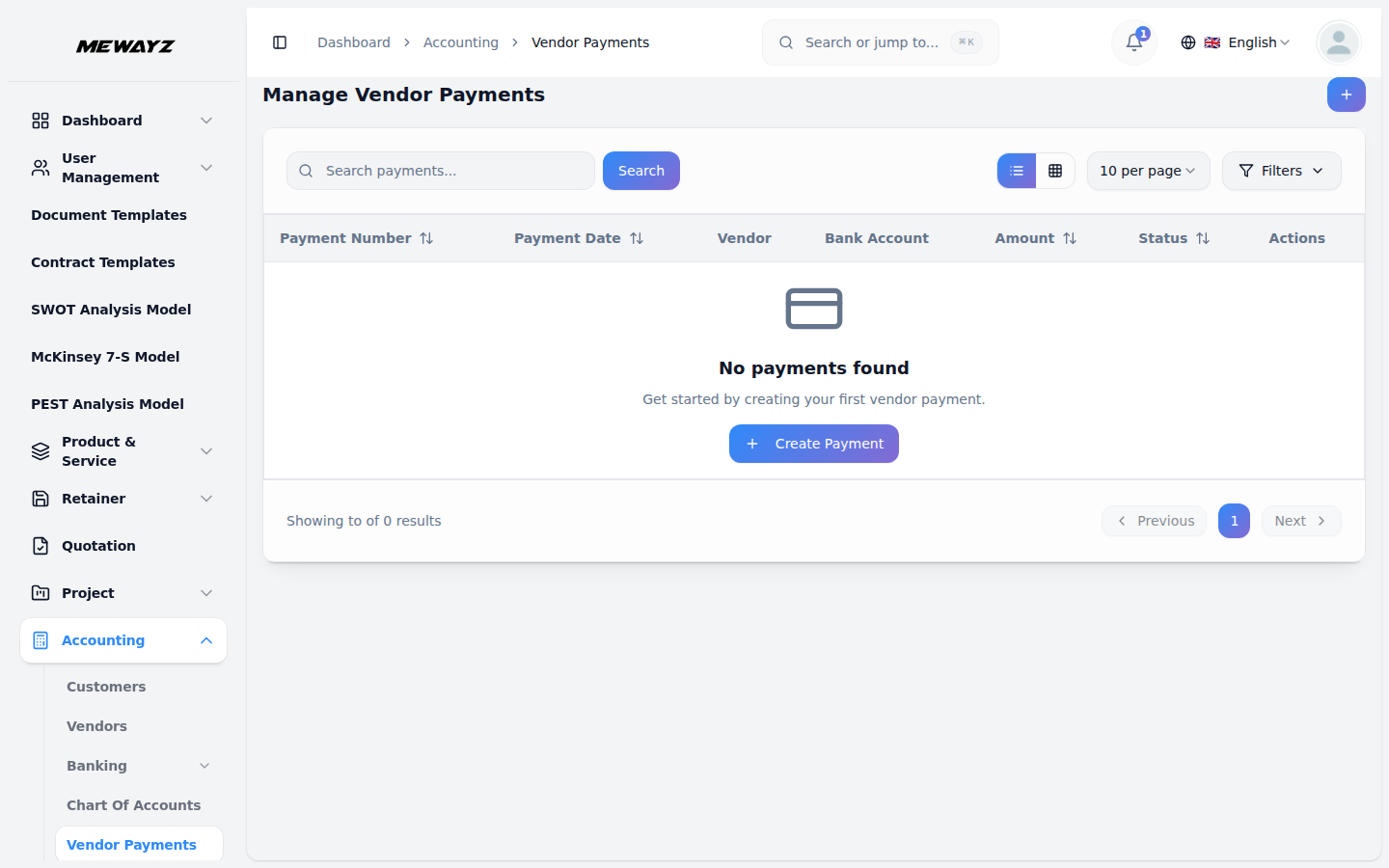Image resolution: width=1389 pixels, height=868 pixels.
Task: Open the notifications bell
Action: [x=1134, y=42]
